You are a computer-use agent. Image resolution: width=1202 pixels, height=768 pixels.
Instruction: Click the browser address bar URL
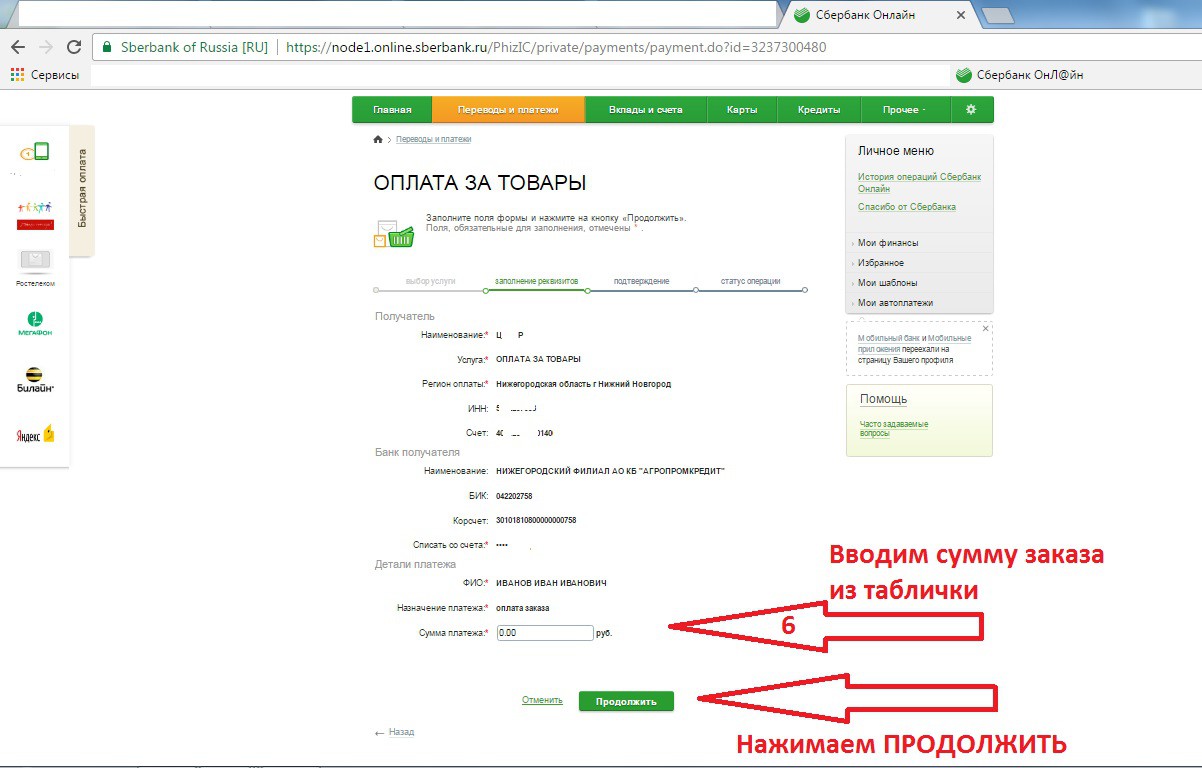(x=556, y=47)
